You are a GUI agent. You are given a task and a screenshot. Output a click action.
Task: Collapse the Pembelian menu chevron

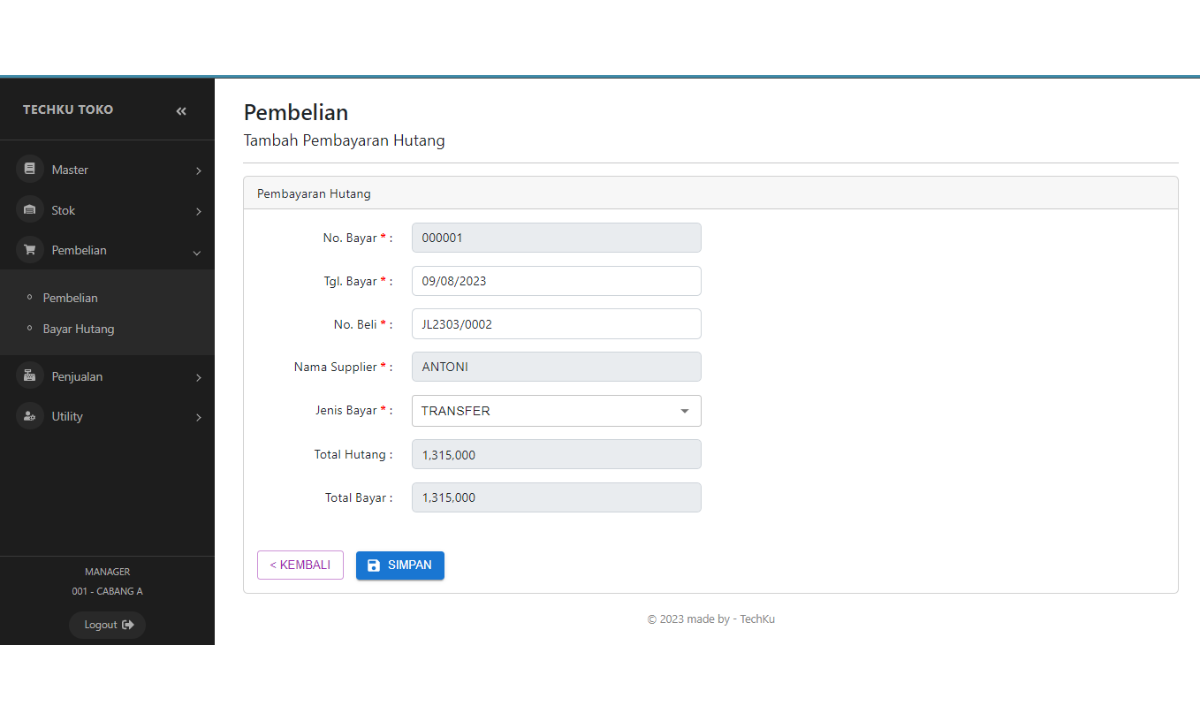click(197, 252)
